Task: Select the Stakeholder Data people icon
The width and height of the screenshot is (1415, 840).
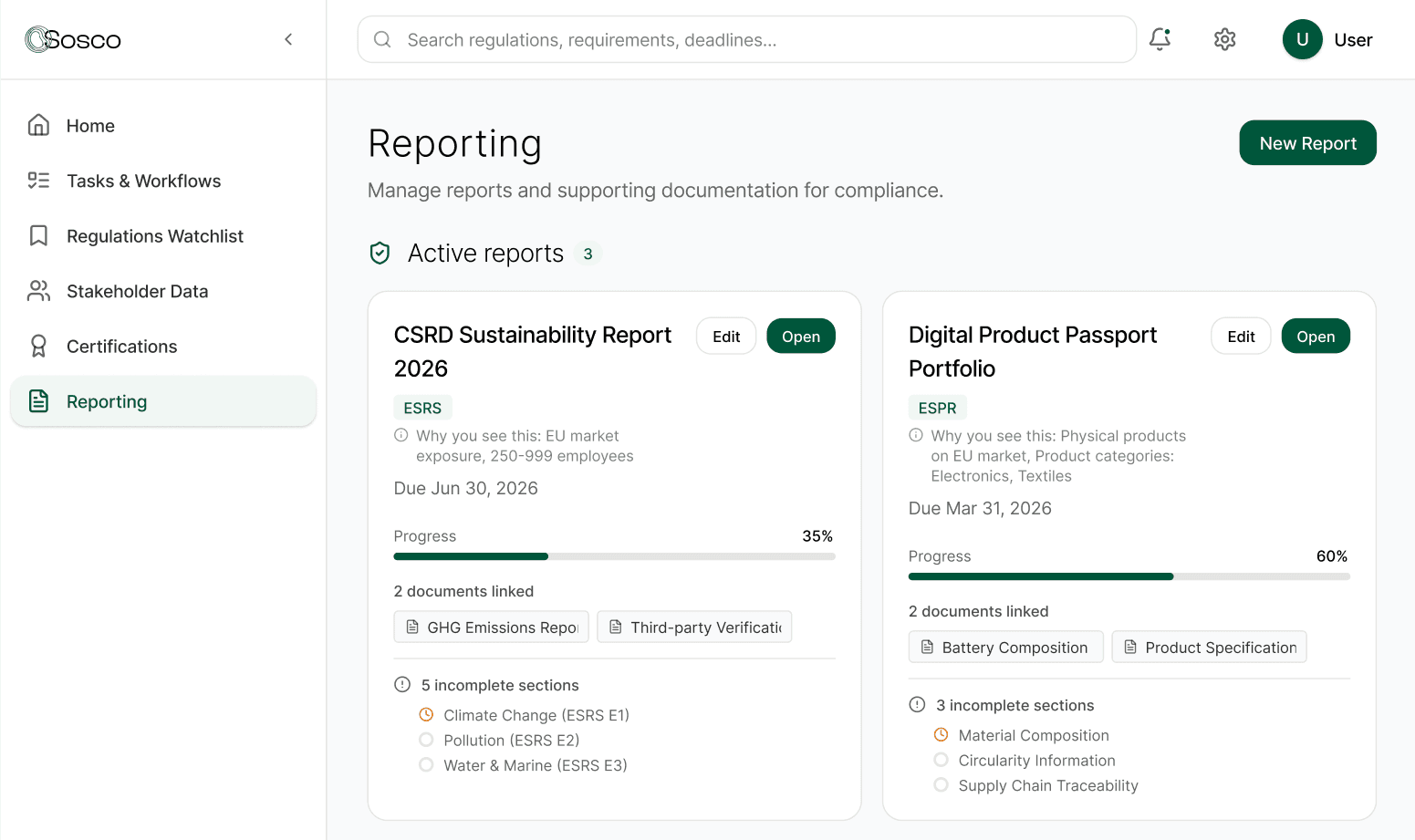Action: 37,291
